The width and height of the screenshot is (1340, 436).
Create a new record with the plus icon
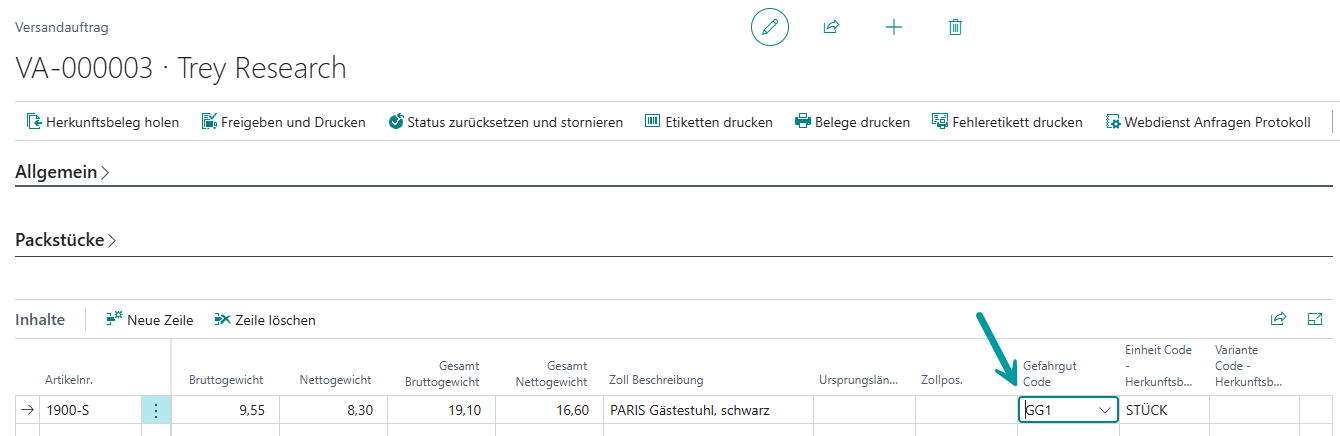(894, 27)
